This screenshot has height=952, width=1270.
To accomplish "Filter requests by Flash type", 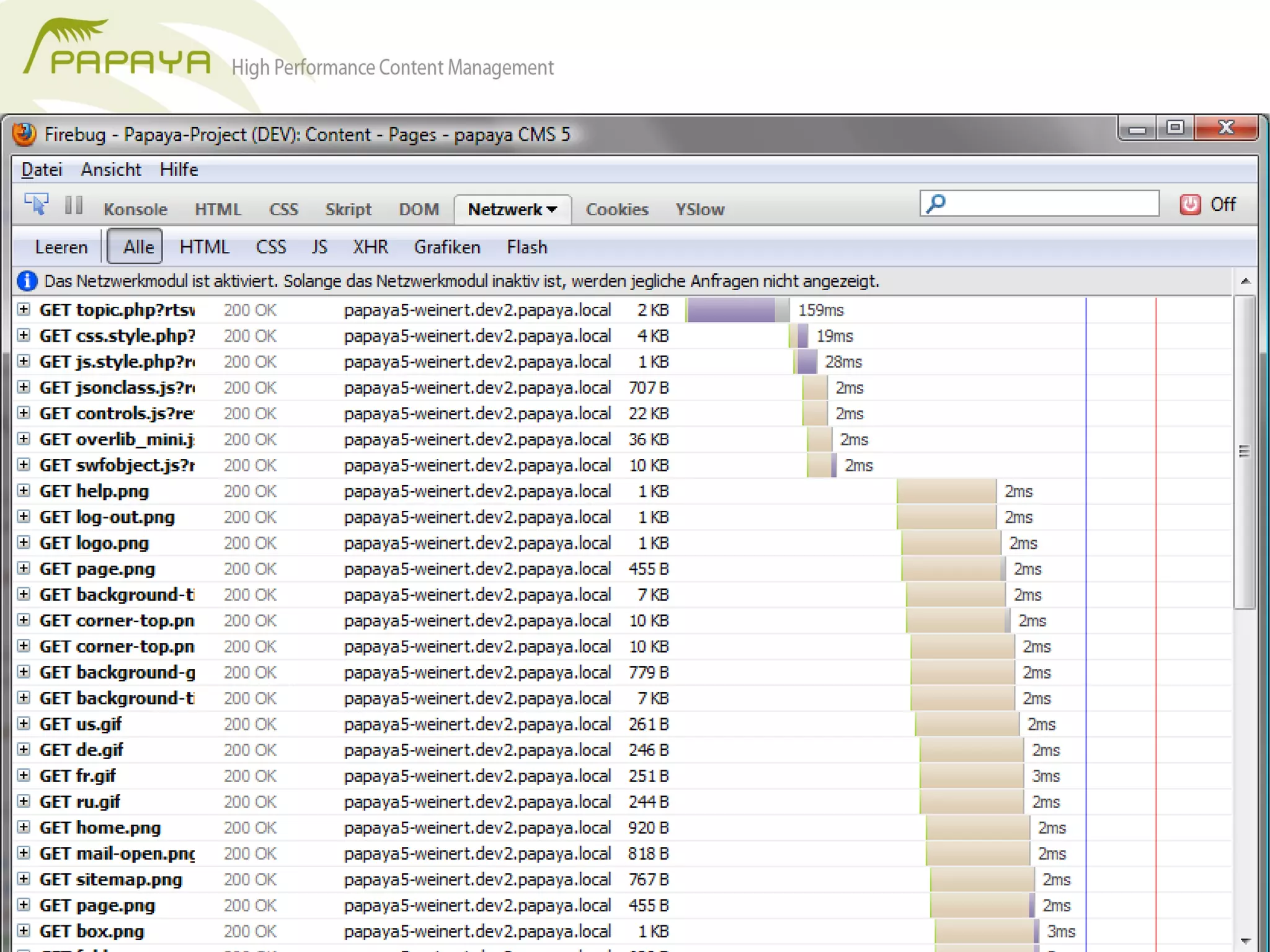I will [527, 247].
